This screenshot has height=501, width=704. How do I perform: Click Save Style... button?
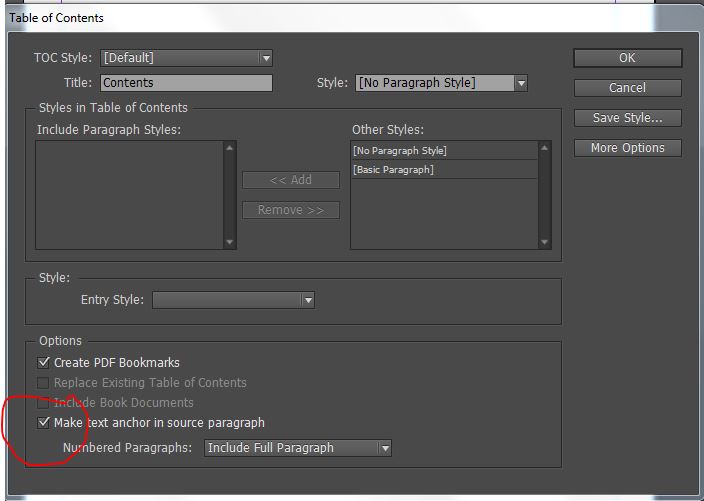tap(628, 118)
